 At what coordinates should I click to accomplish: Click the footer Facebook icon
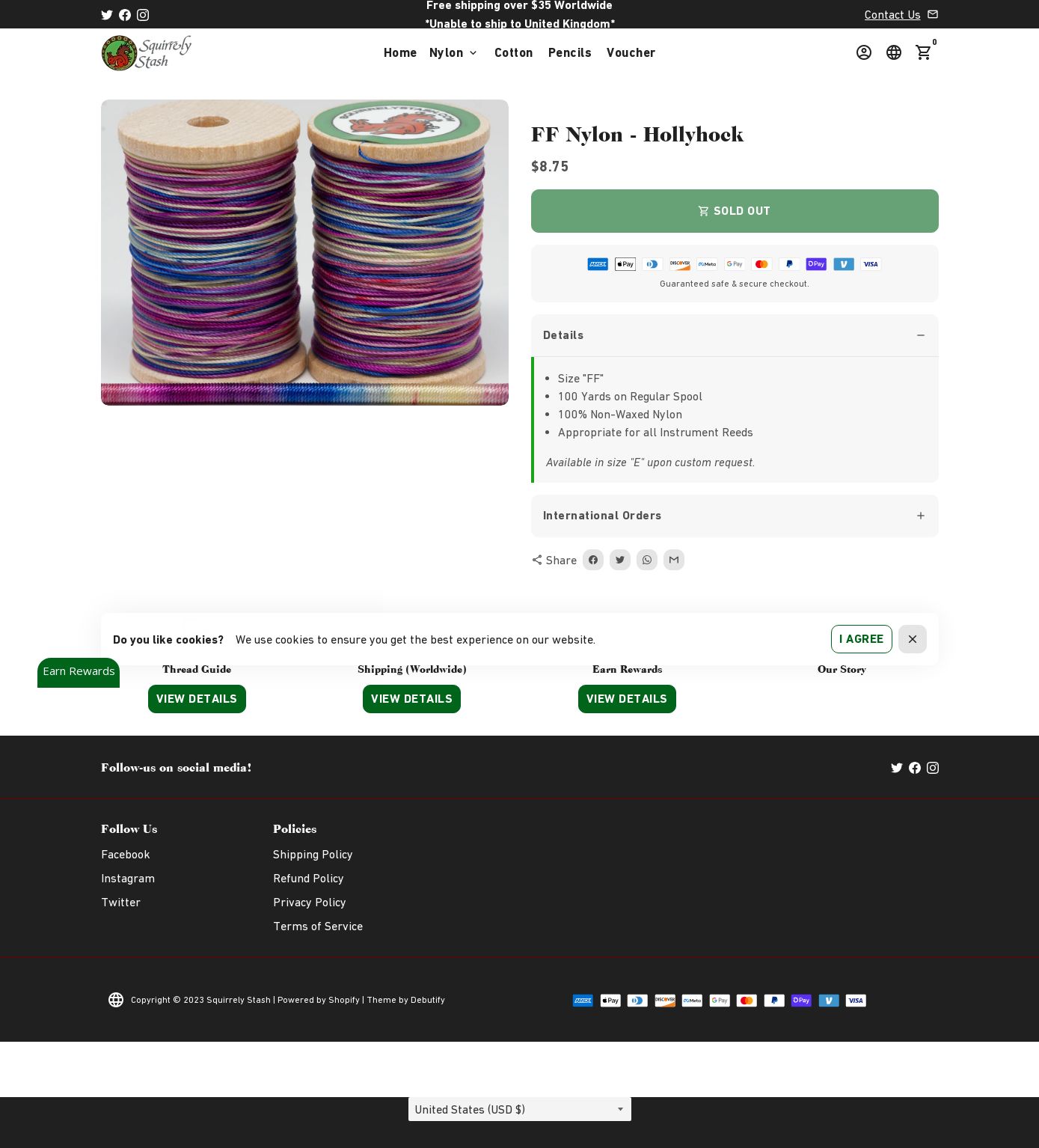click(915, 768)
